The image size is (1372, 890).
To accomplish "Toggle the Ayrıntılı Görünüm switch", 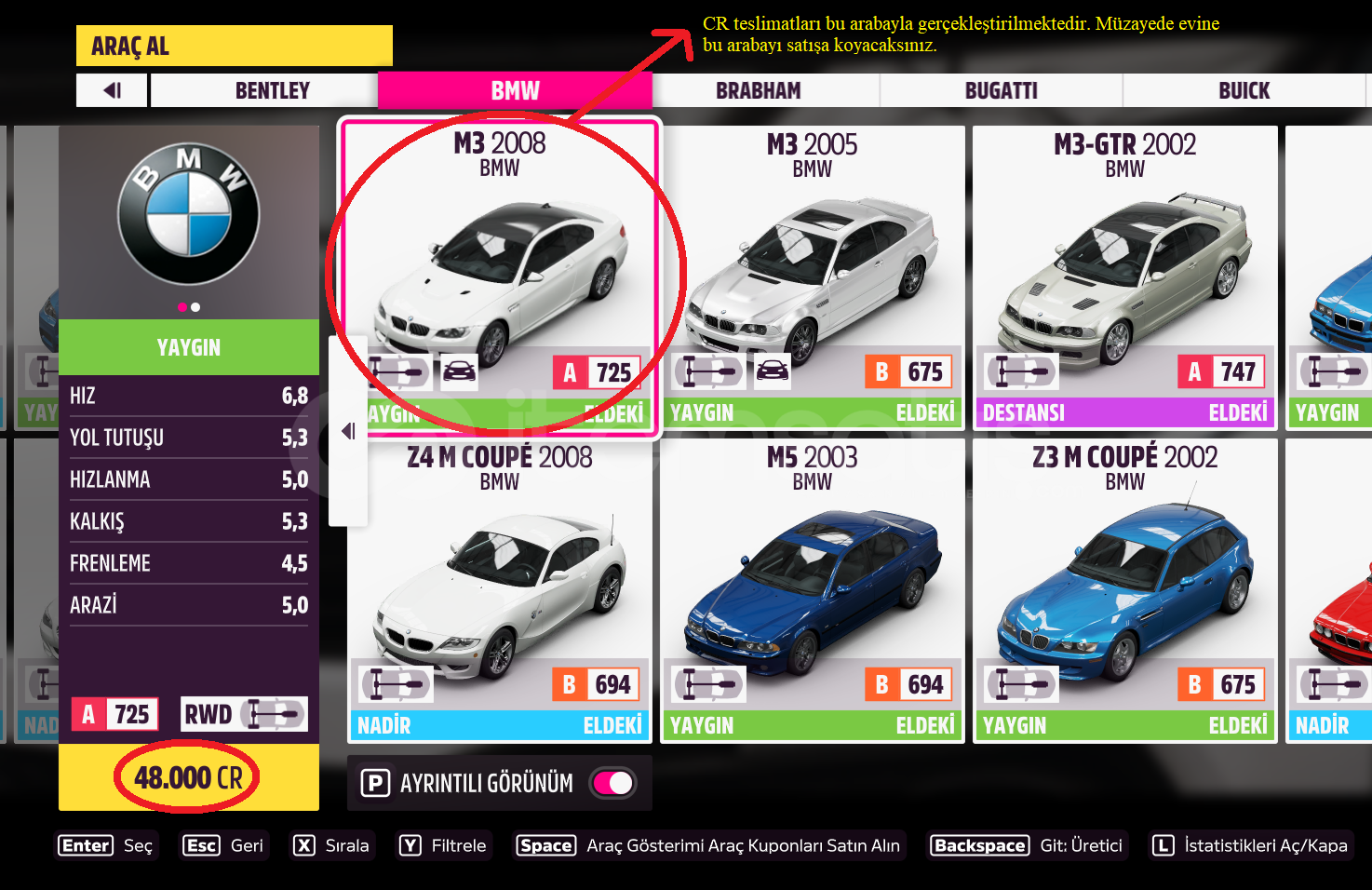I will click(613, 783).
